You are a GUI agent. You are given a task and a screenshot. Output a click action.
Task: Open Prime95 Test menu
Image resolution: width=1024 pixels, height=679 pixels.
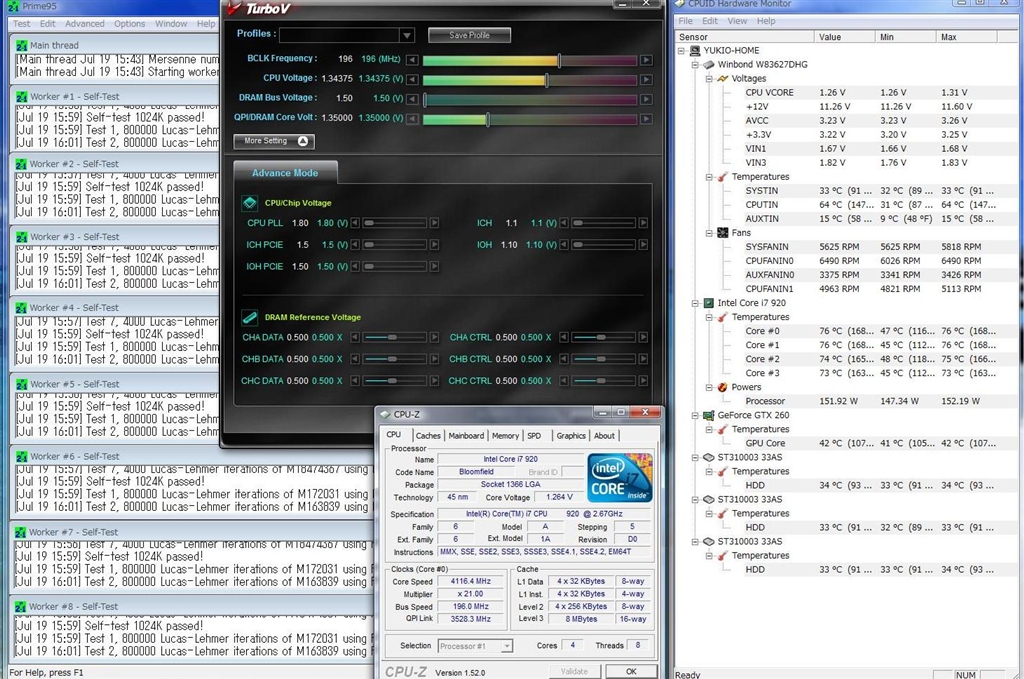pyautogui.click(x=22, y=24)
